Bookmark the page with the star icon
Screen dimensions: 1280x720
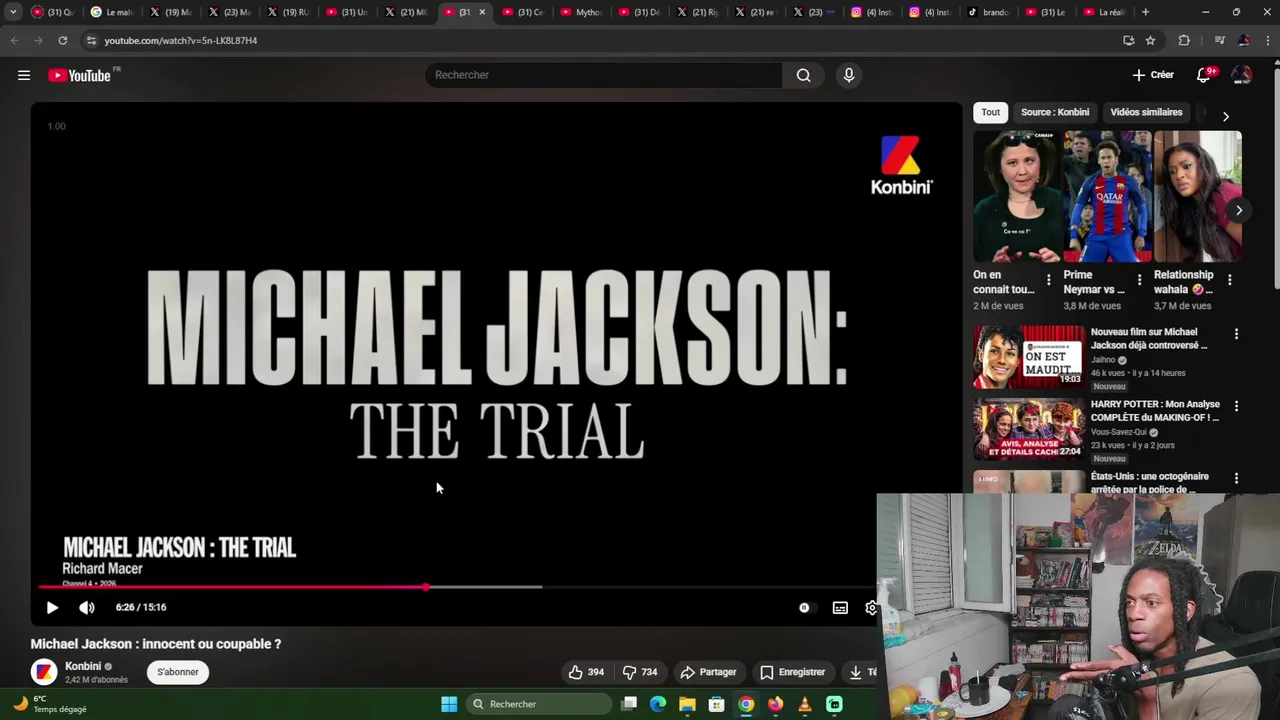1150,40
